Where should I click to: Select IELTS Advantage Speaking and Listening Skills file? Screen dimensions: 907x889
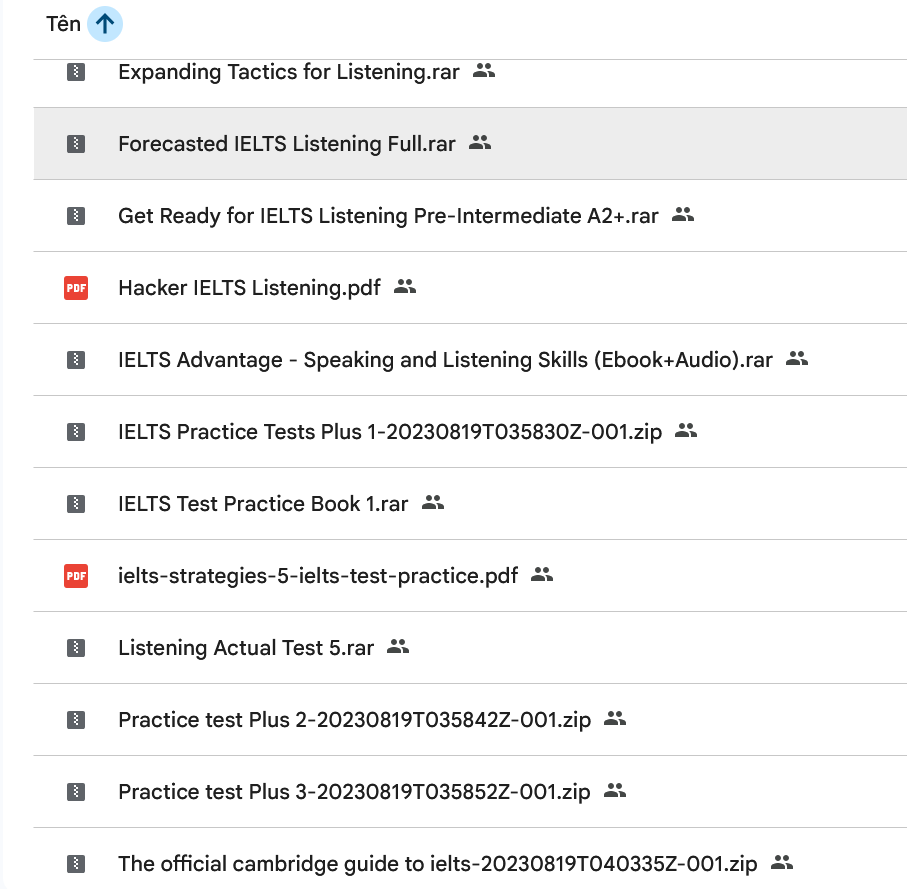pos(444,360)
